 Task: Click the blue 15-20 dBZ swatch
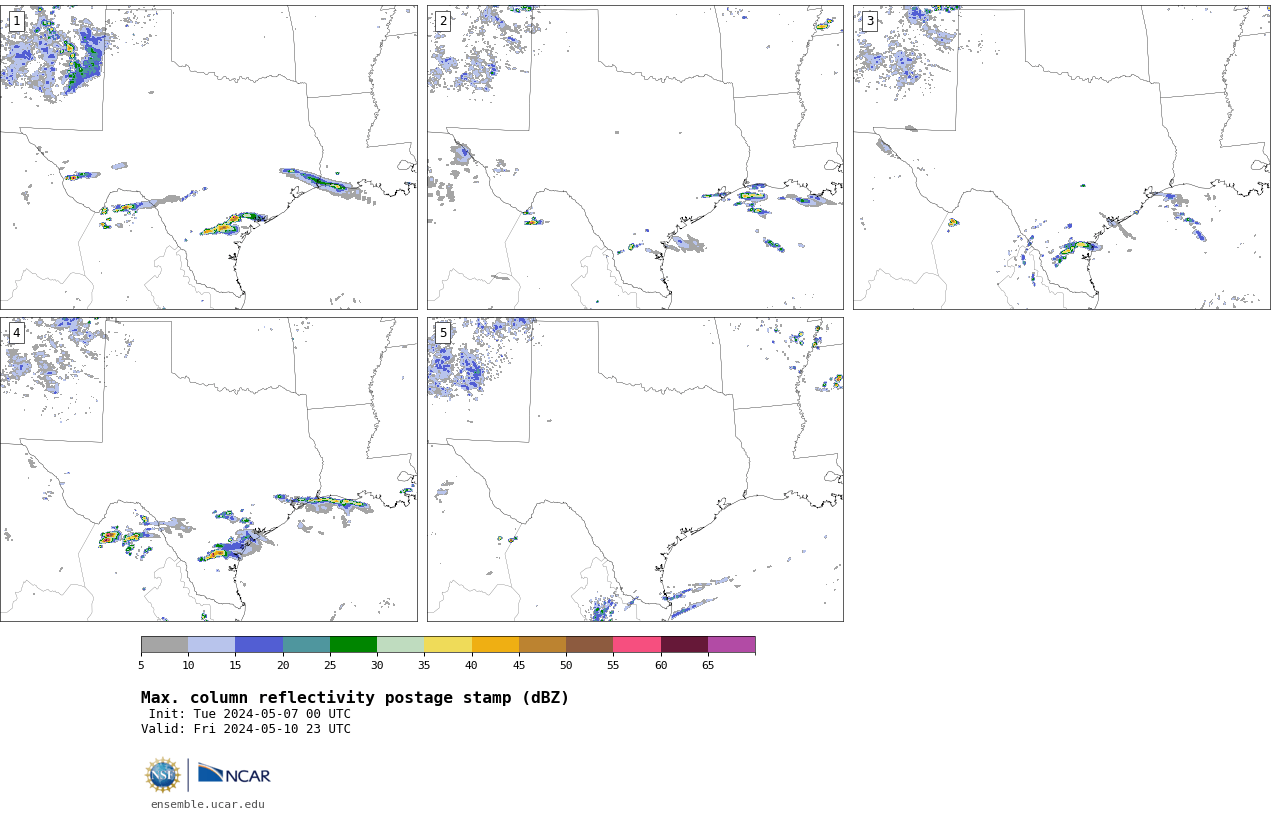pyautogui.click(x=259, y=644)
